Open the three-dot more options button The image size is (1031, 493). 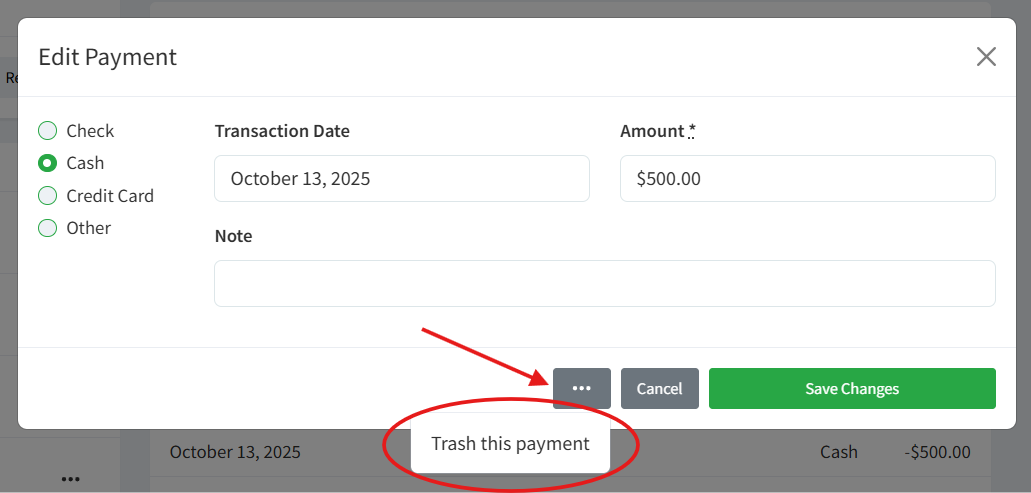click(x=581, y=389)
